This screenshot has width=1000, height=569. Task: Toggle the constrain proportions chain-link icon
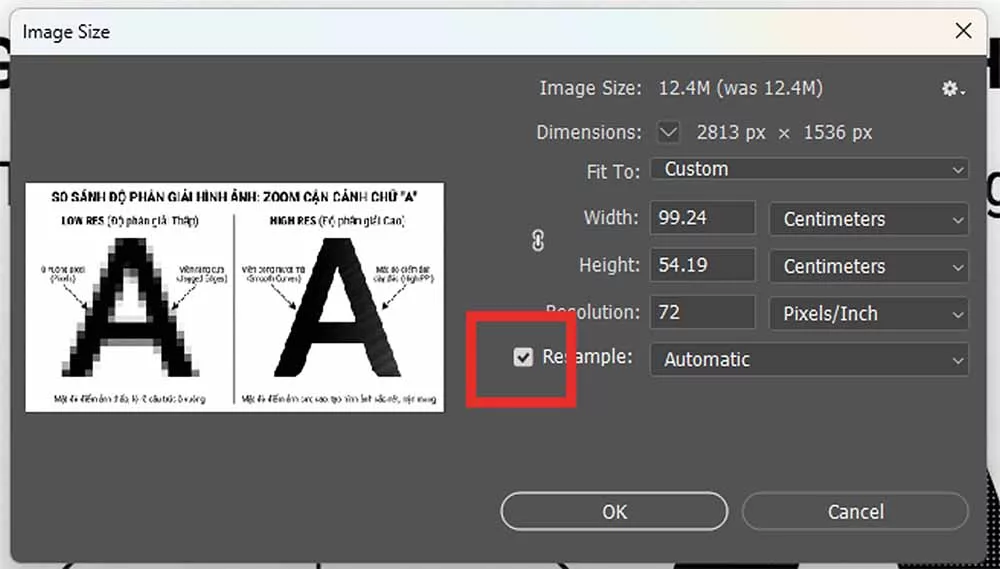point(538,241)
